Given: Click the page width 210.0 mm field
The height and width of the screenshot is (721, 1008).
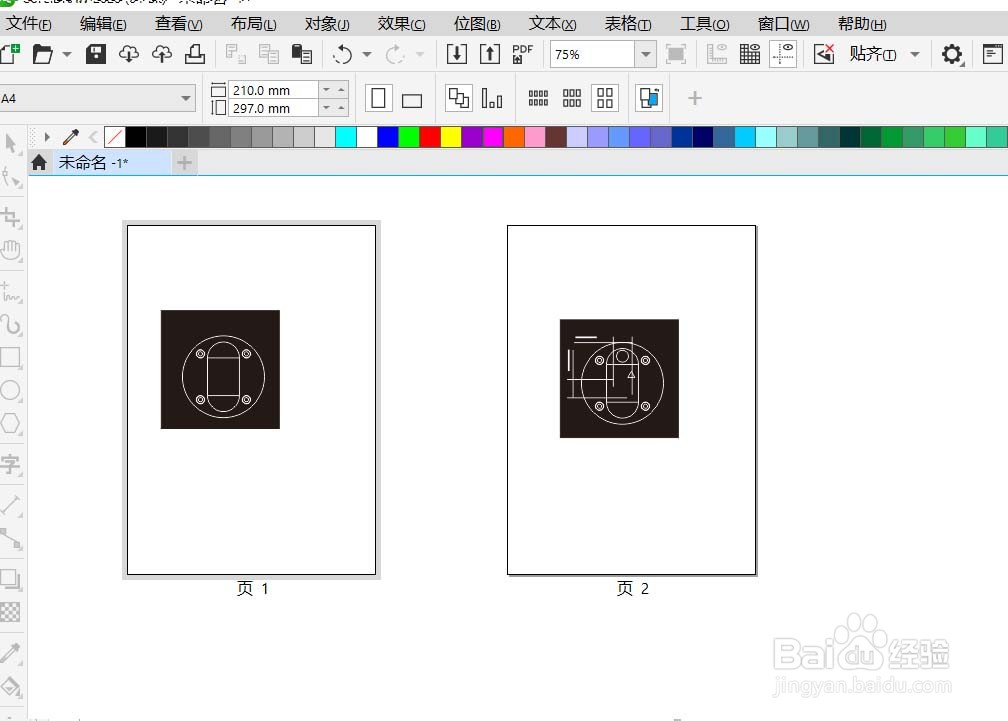Looking at the screenshot, I should coord(273,90).
